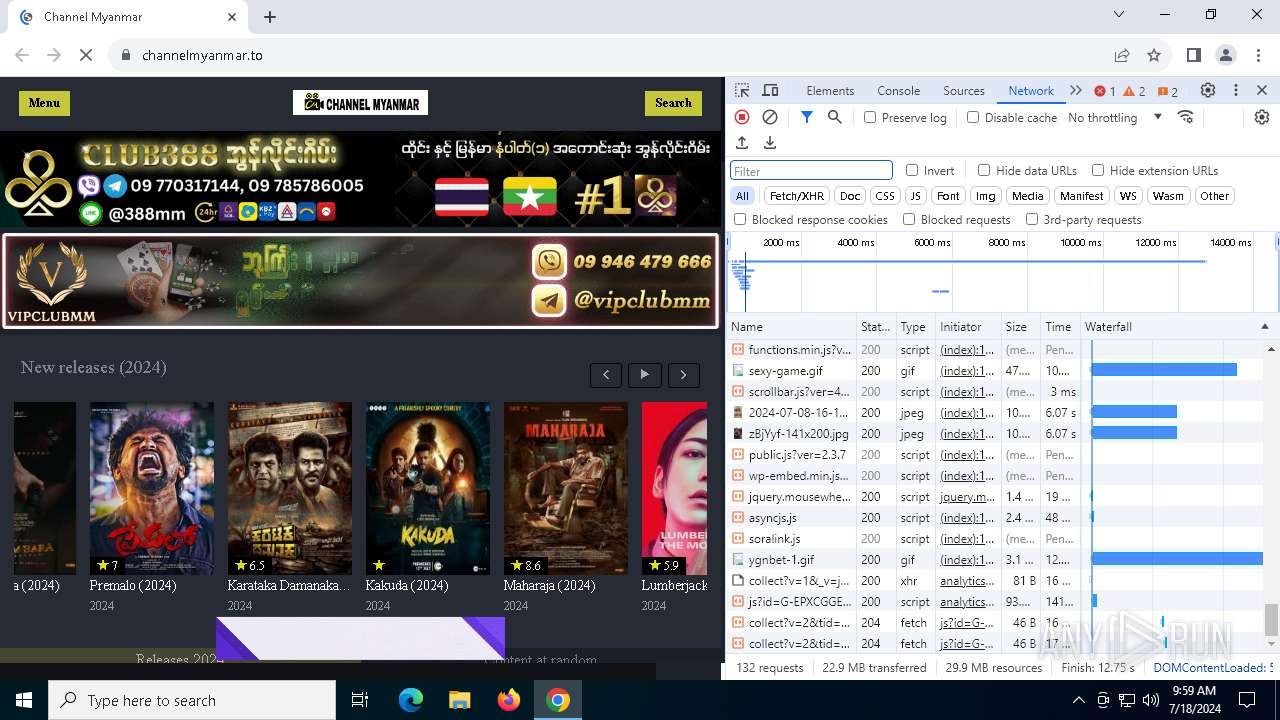Check Hide extension URLs
1280x720 pixels.
tap(1098, 170)
